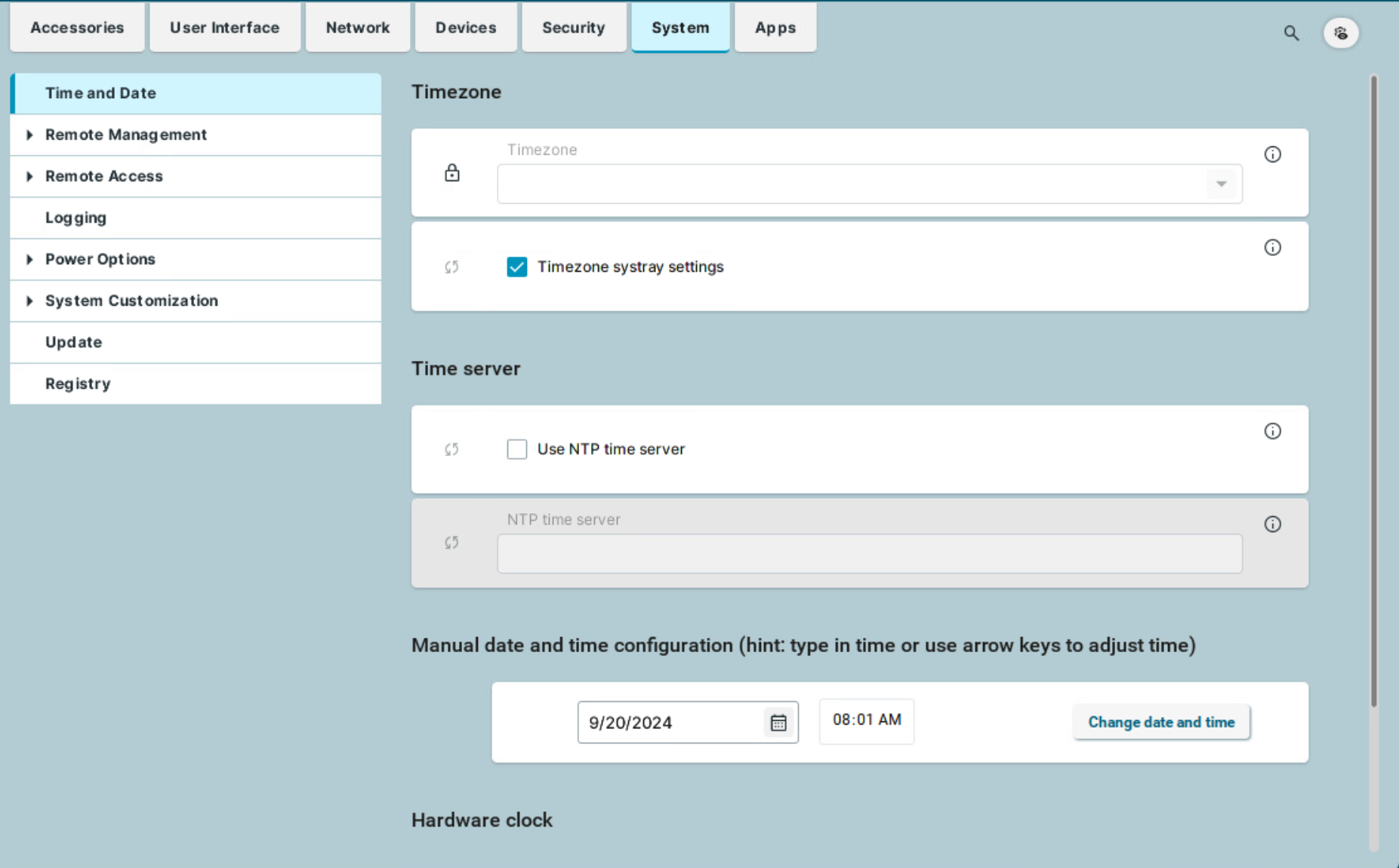Click the round icon button beside search
Image resolution: width=1399 pixels, height=868 pixels.
coord(1341,33)
